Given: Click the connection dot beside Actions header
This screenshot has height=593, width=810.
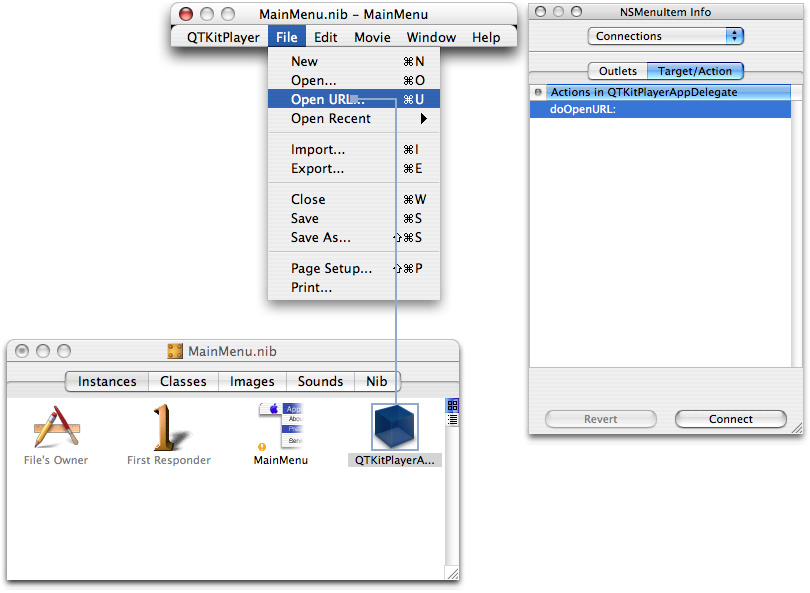Looking at the screenshot, I should point(538,92).
